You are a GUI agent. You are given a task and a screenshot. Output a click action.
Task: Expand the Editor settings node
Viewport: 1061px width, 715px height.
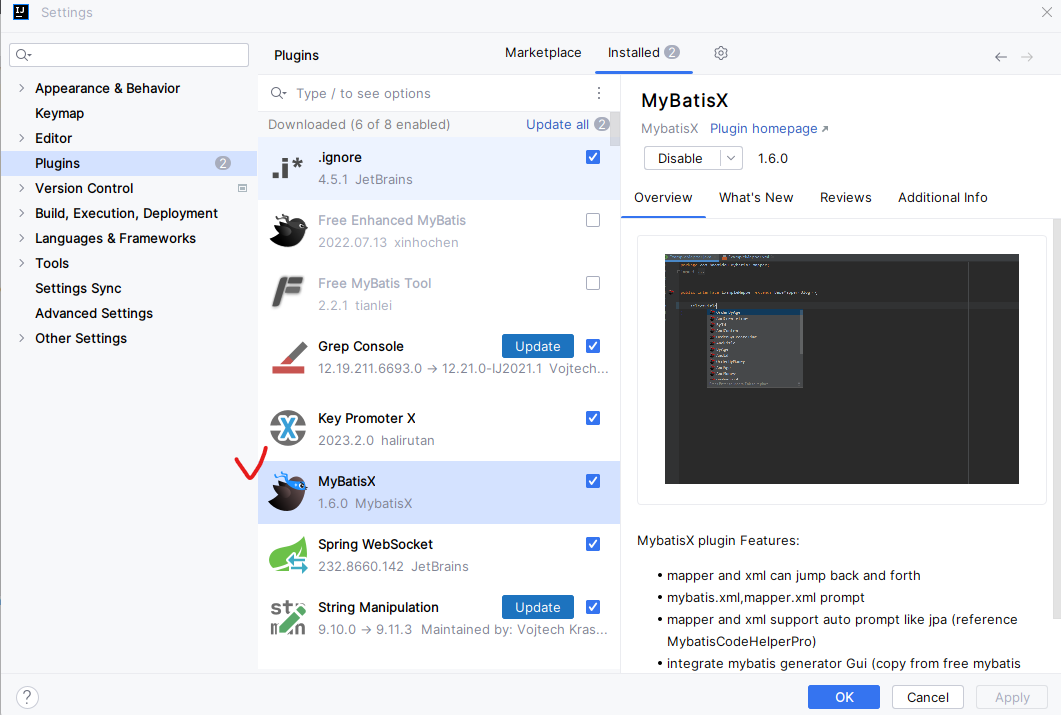click(22, 138)
